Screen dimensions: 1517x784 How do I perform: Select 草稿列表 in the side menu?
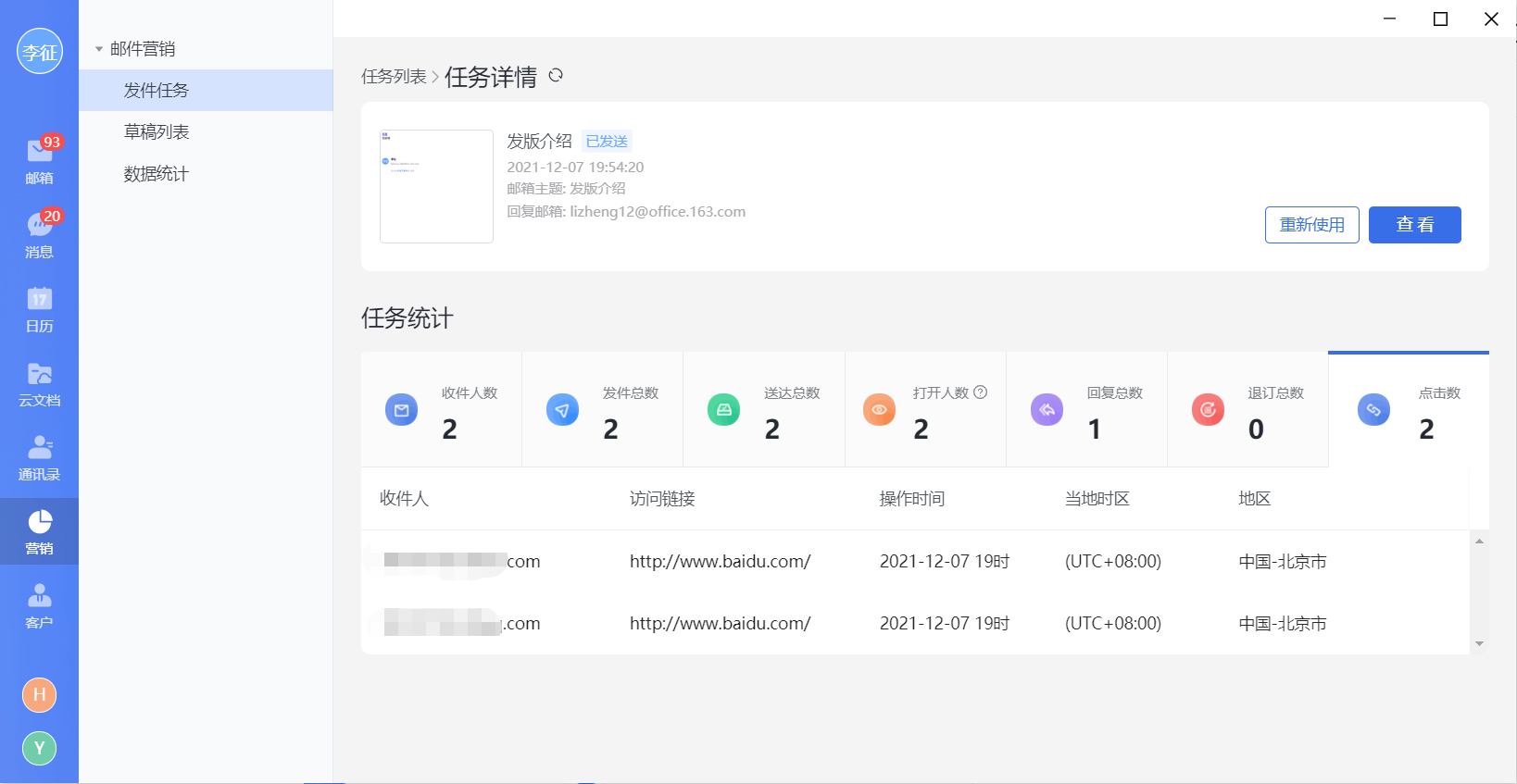point(157,132)
